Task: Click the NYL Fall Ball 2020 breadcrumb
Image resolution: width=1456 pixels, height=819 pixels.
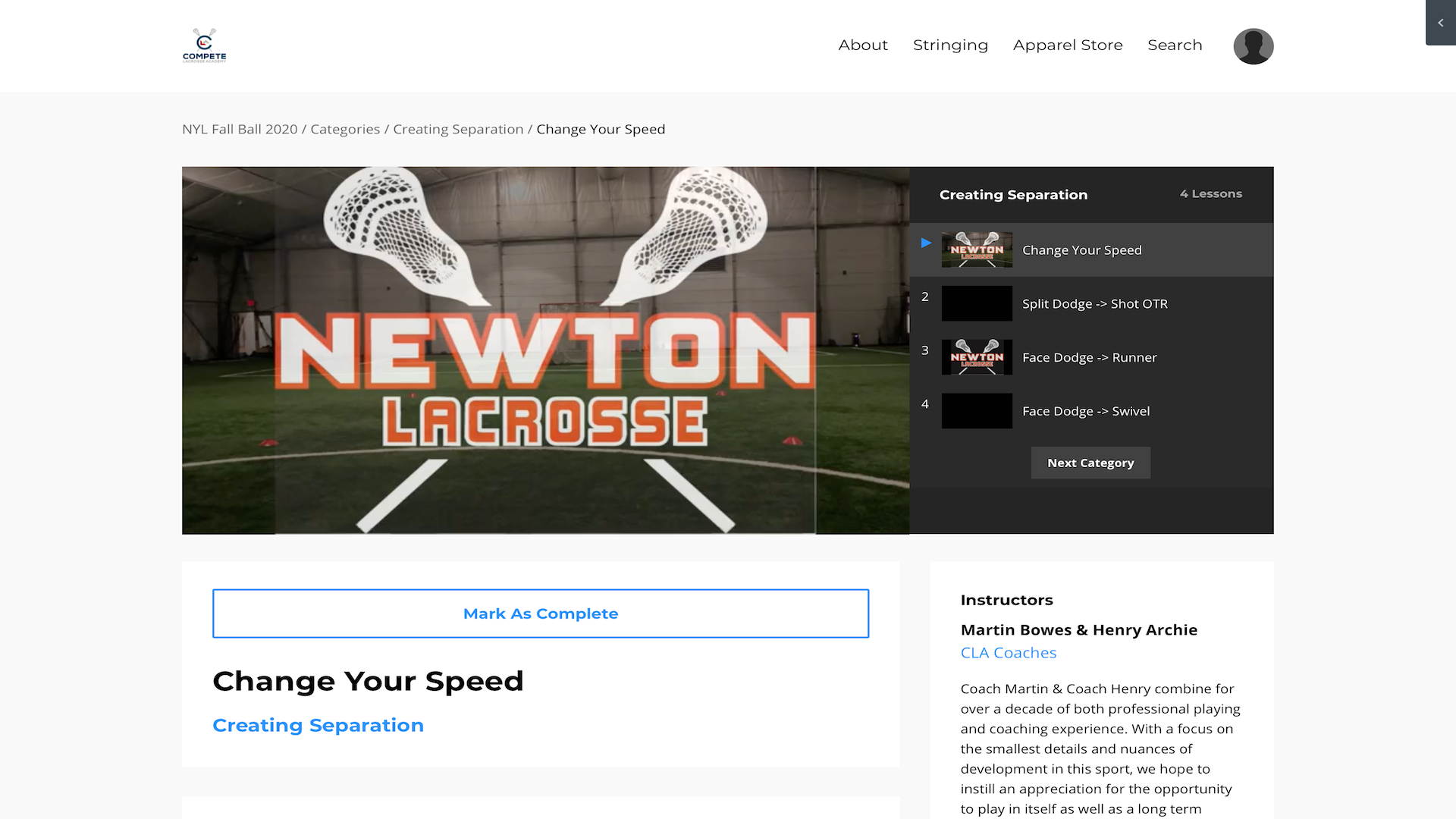Action: point(240,130)
